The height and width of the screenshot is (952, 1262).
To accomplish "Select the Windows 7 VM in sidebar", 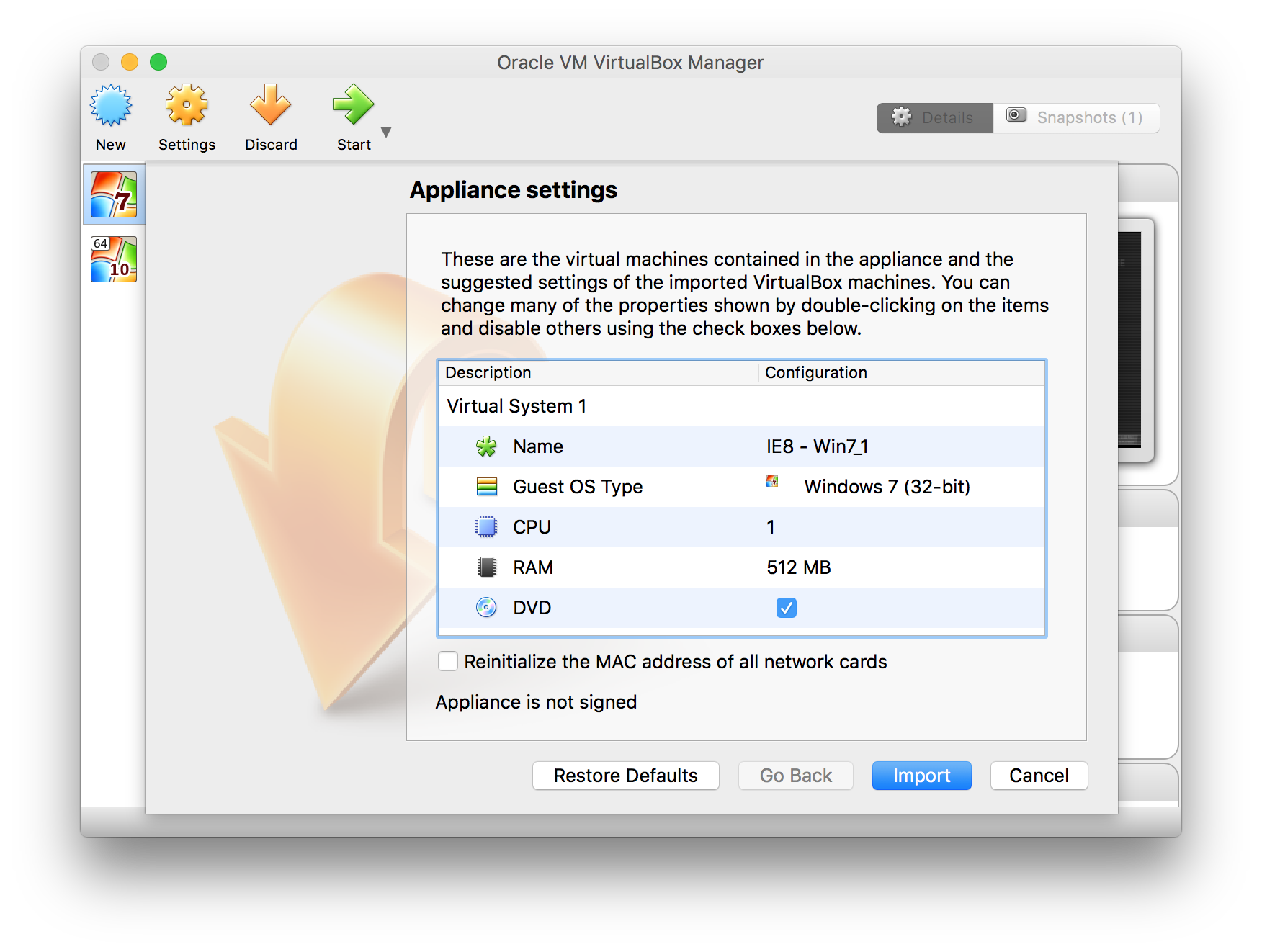I will coord(114,194).
